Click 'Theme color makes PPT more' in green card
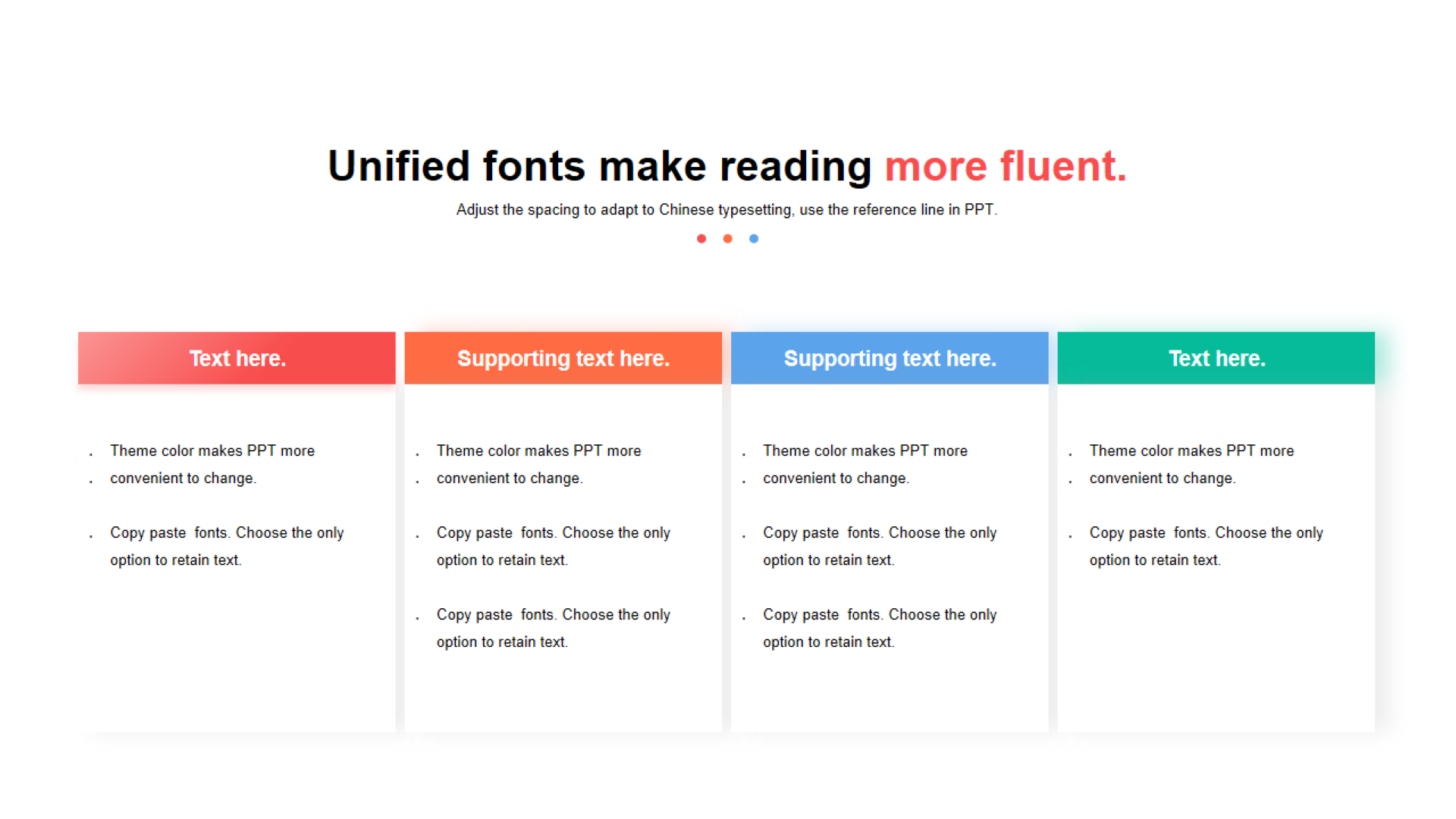Viewport: 1456px width, 819px height. tap(1192, 450)
